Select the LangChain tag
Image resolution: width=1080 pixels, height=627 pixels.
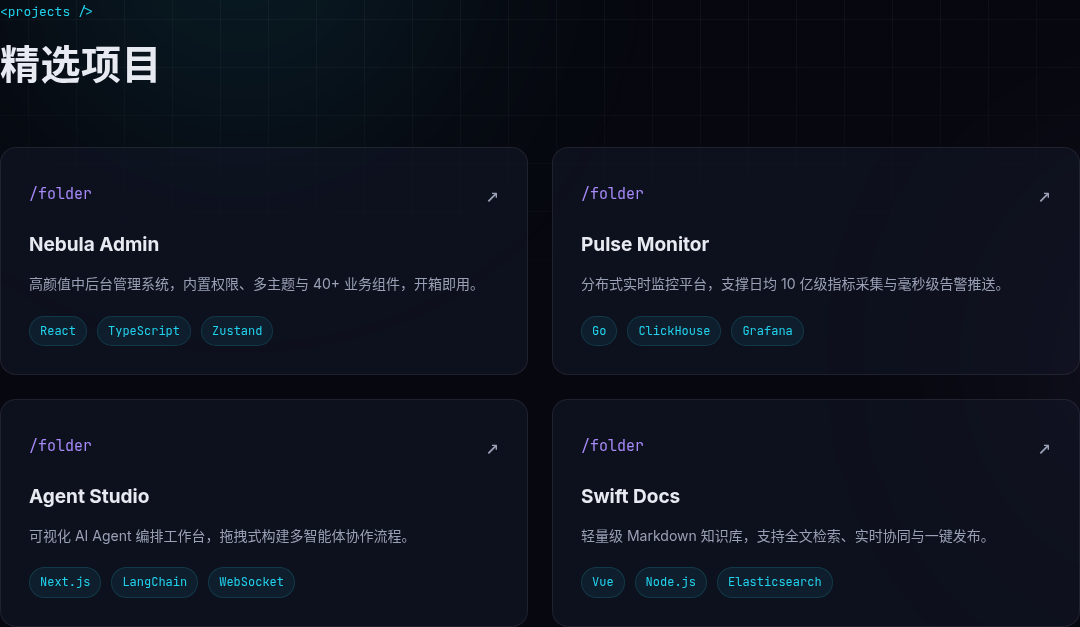pyautogui.click(x=154, y=582)
